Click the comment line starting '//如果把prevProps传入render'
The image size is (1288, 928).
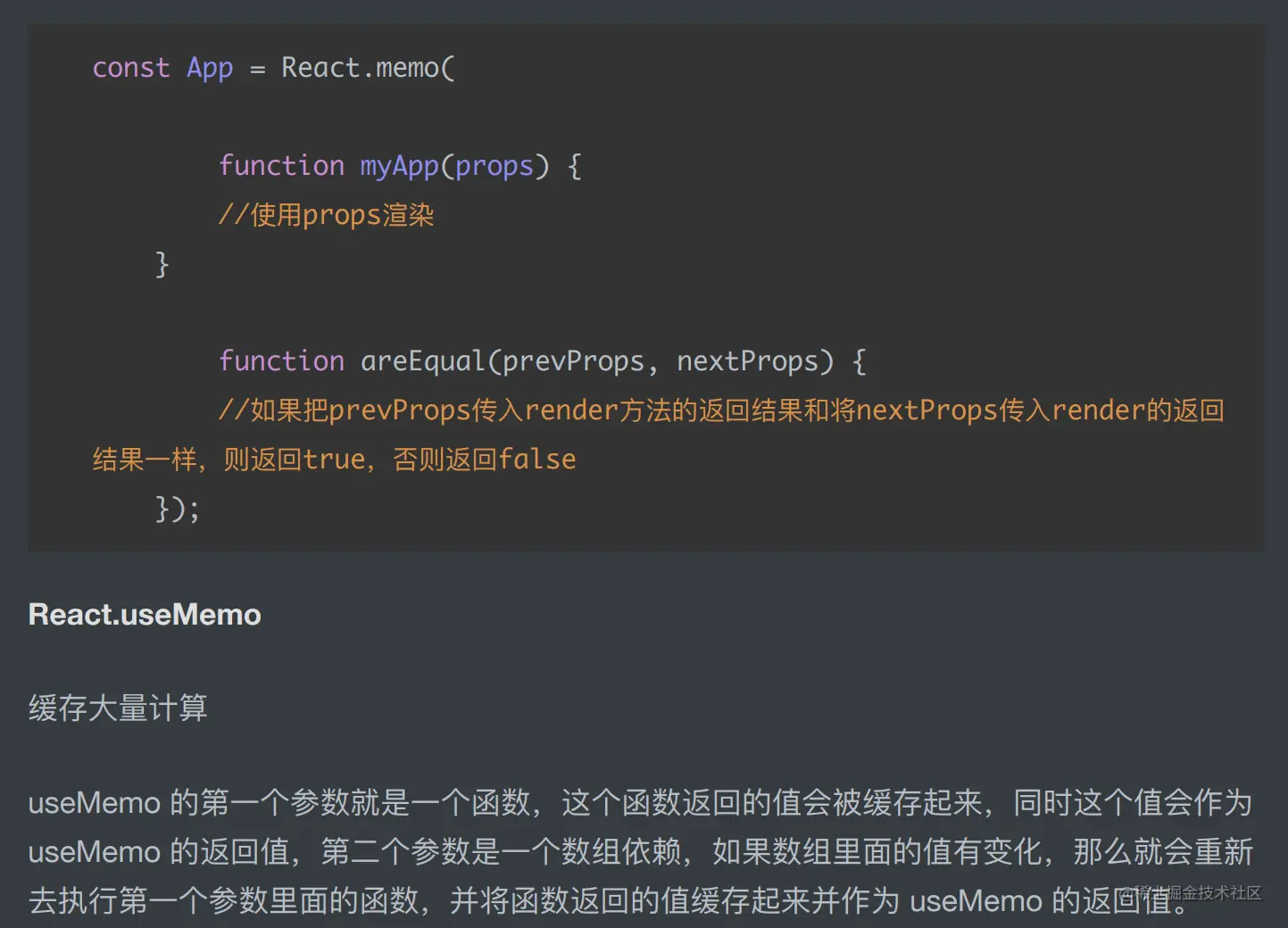click(721, 410)
